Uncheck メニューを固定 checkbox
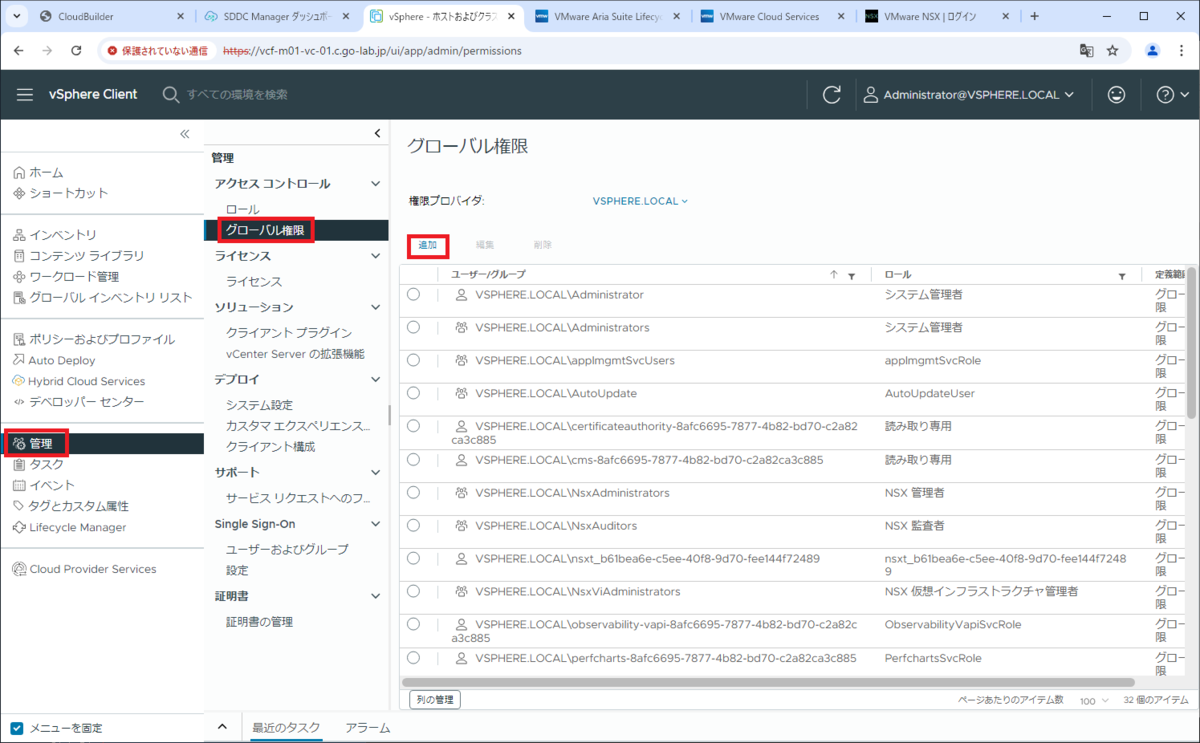This screenshot has height=743, width=1200. [x=17, y=728]
